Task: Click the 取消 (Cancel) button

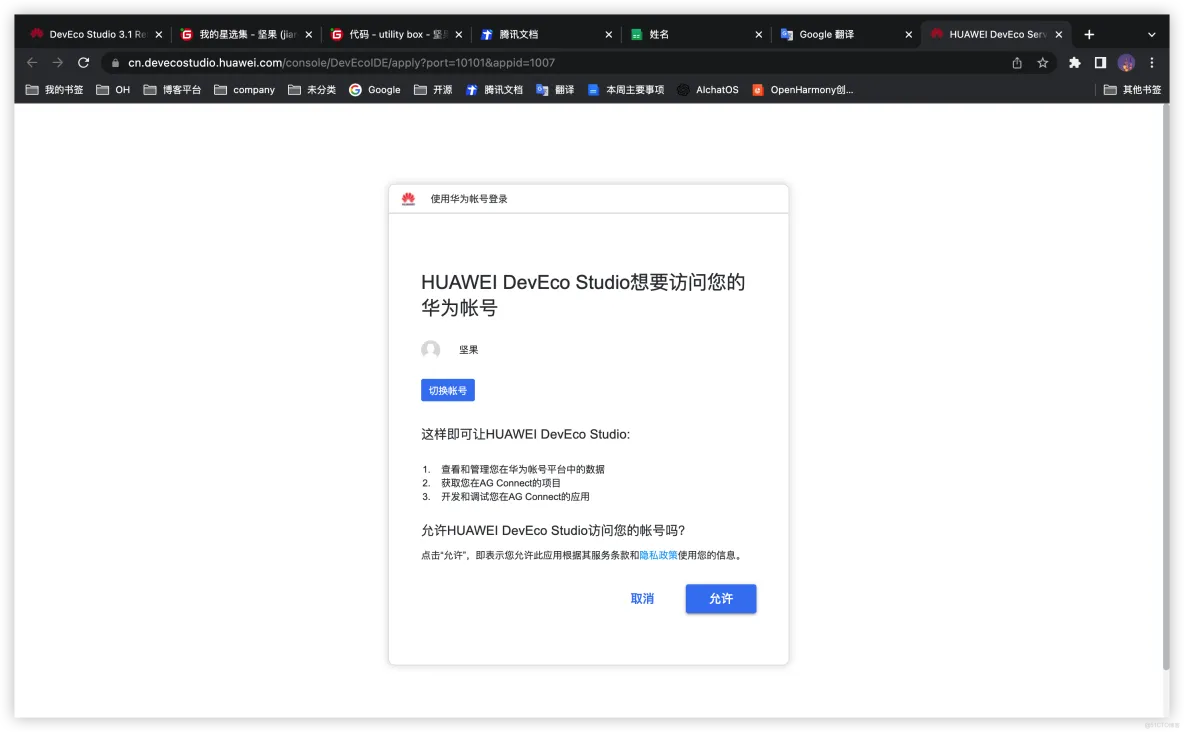Action: (x=642, y=598)
